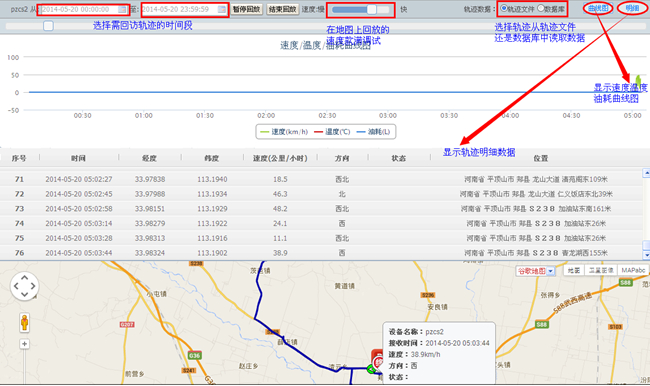Screen dimensions: 650x386
Task: Click the 油耗(L) legend entry
Action: pyautogui.click(x=373, y=132)
